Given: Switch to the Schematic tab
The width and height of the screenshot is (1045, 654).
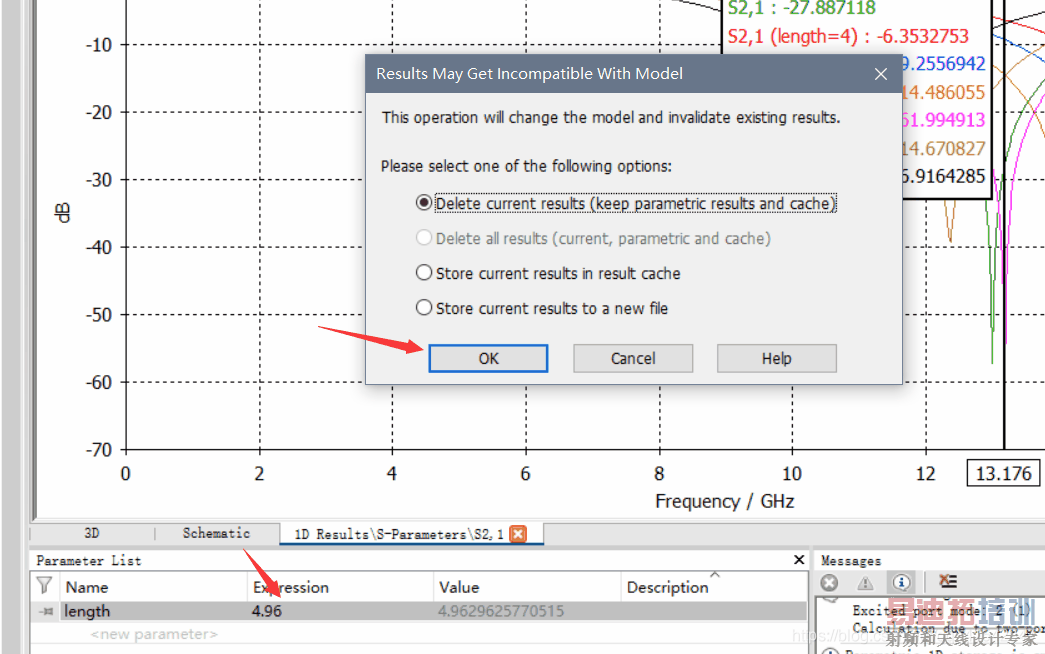Looking at the screenshot, I should pos(217,533).
